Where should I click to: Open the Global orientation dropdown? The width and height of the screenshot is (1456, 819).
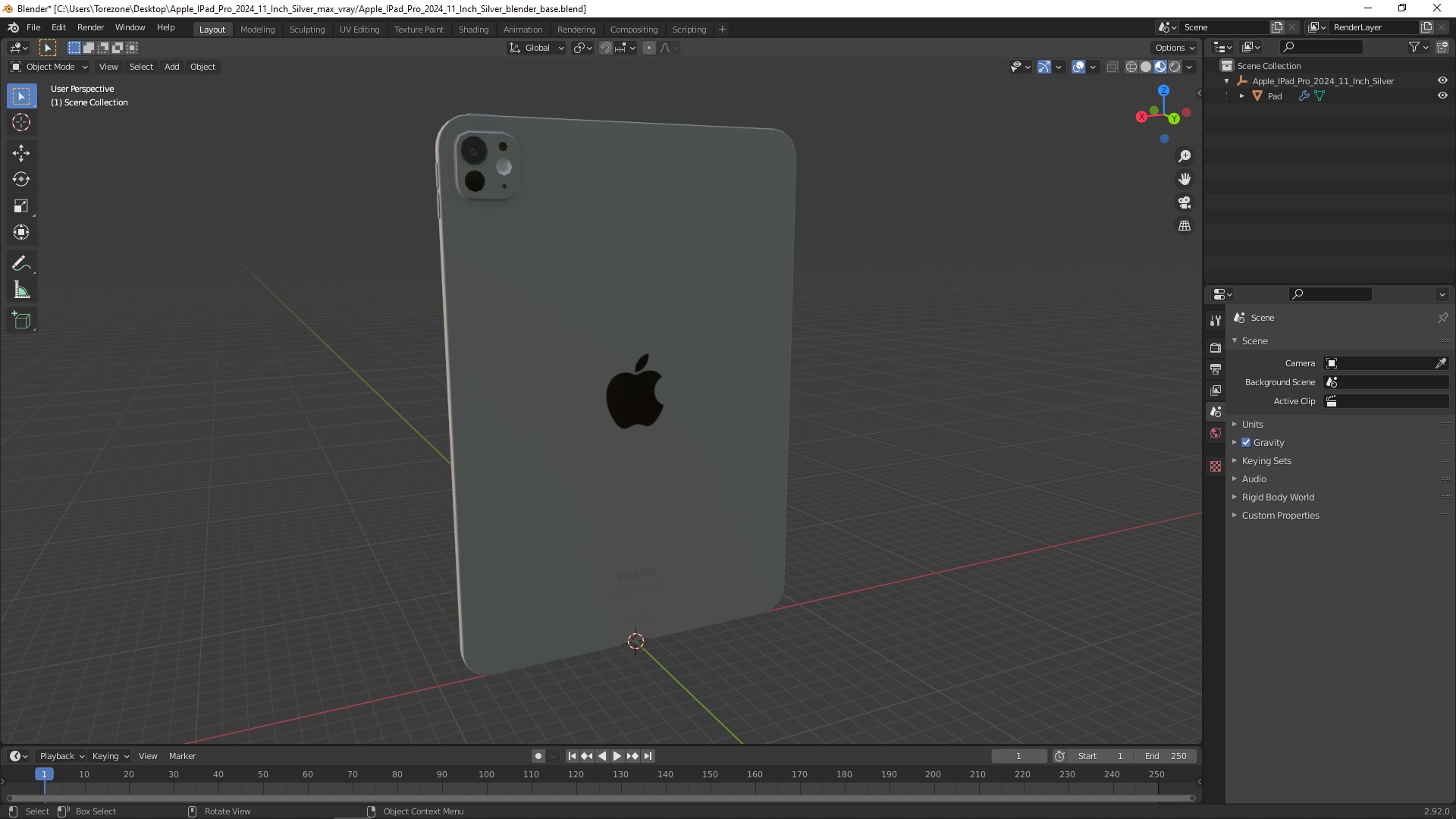pos(537,48)
